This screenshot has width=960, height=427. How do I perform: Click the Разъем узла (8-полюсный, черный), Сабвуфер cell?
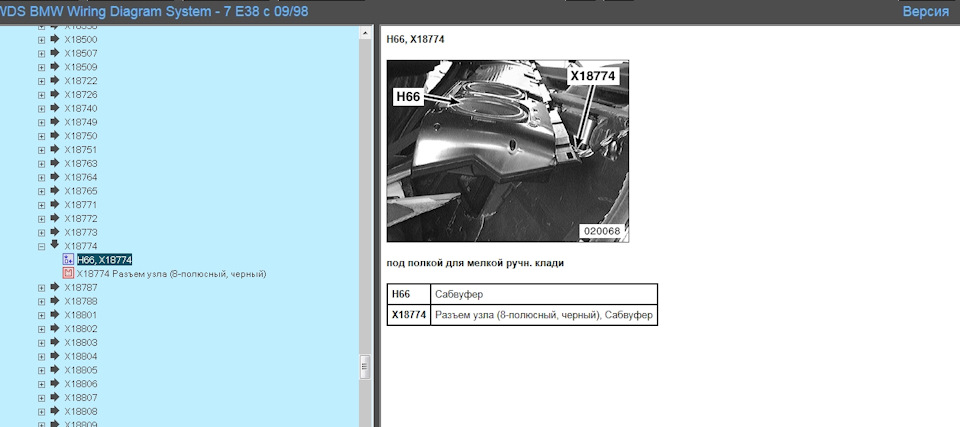click(x=544, y=315)
